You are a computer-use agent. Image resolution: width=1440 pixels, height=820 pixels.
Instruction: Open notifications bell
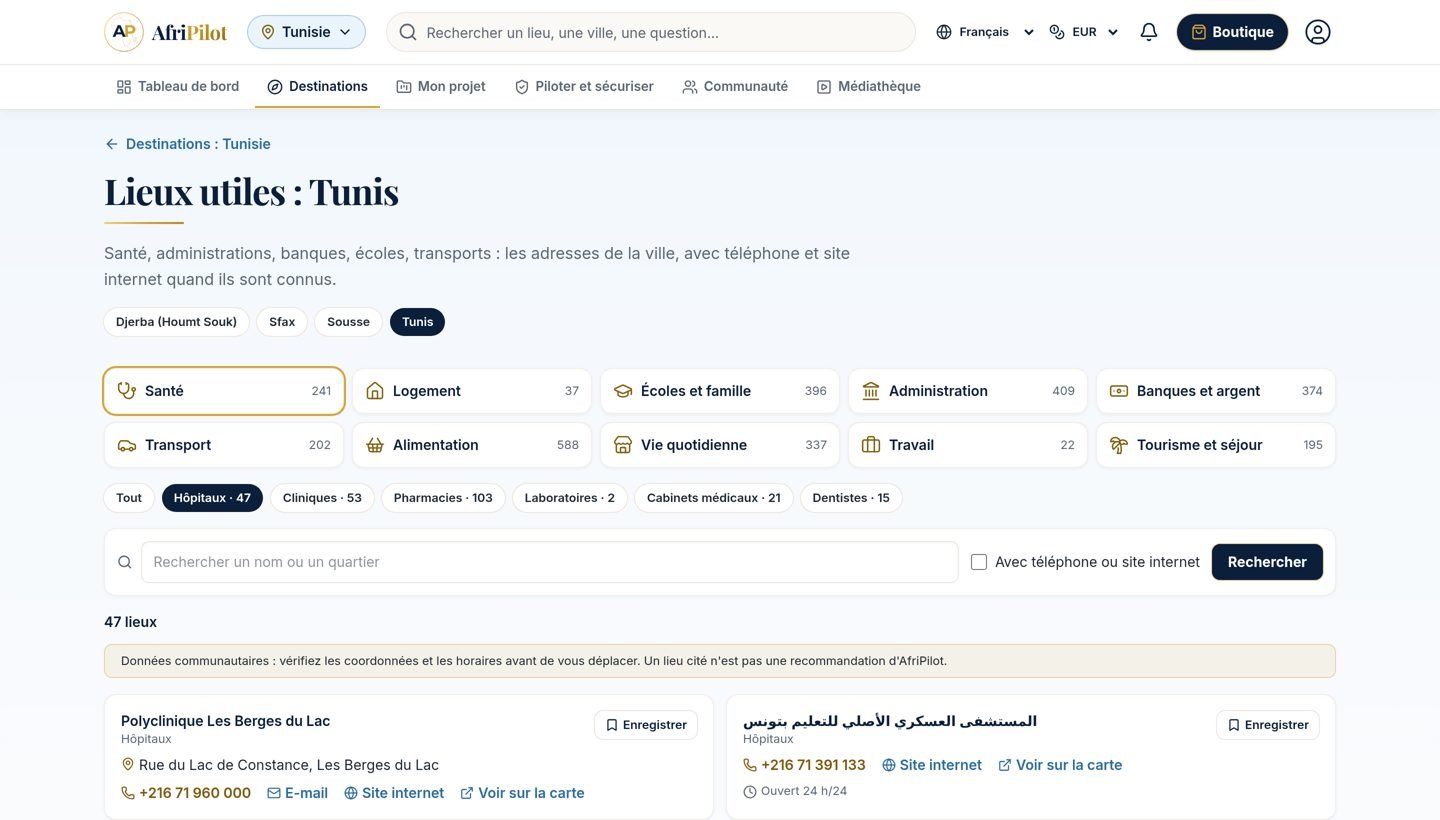tap(1149, 32)
